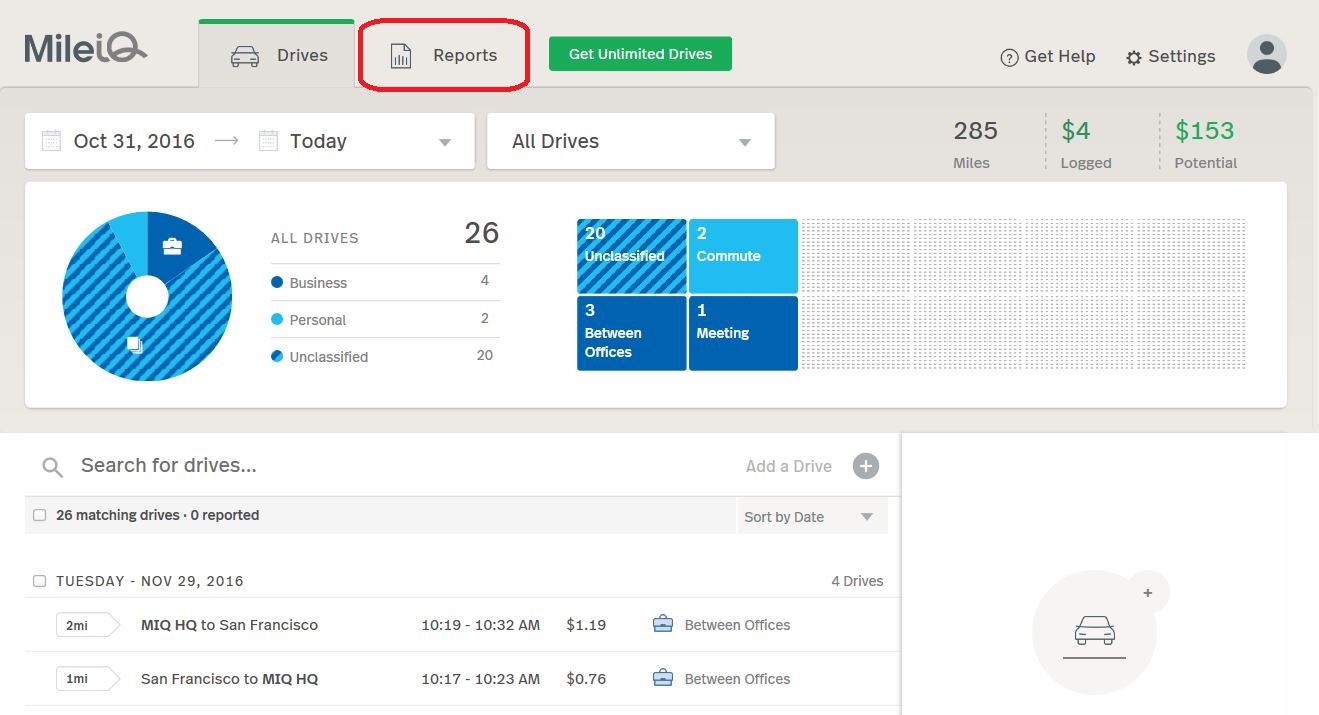
Task: Click the search magnifier icon
Action: (53, 467)
